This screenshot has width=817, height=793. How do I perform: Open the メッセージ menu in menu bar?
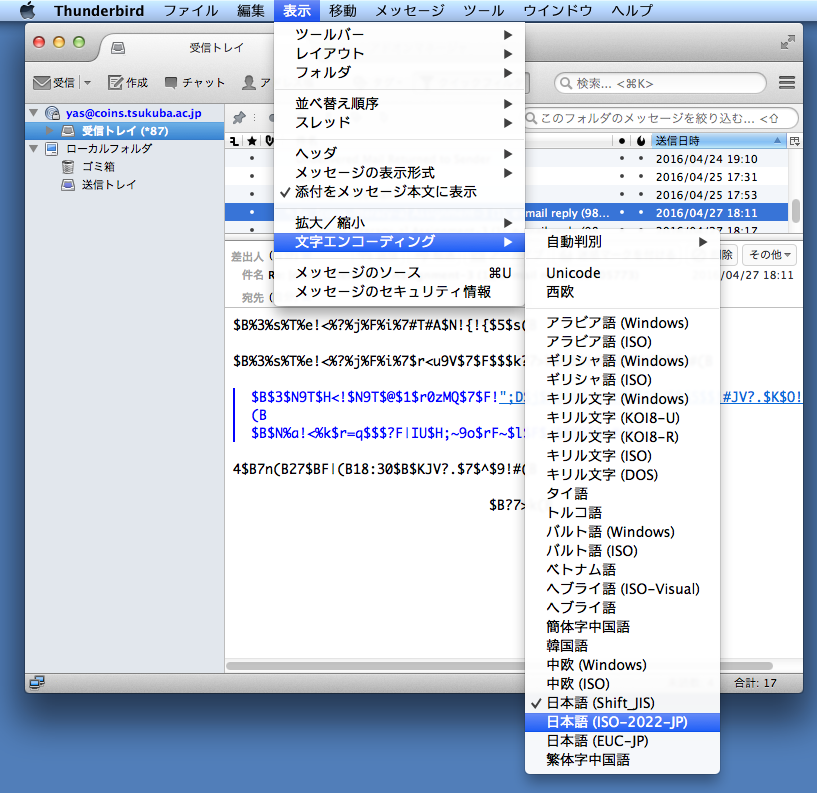click(410, 10)
